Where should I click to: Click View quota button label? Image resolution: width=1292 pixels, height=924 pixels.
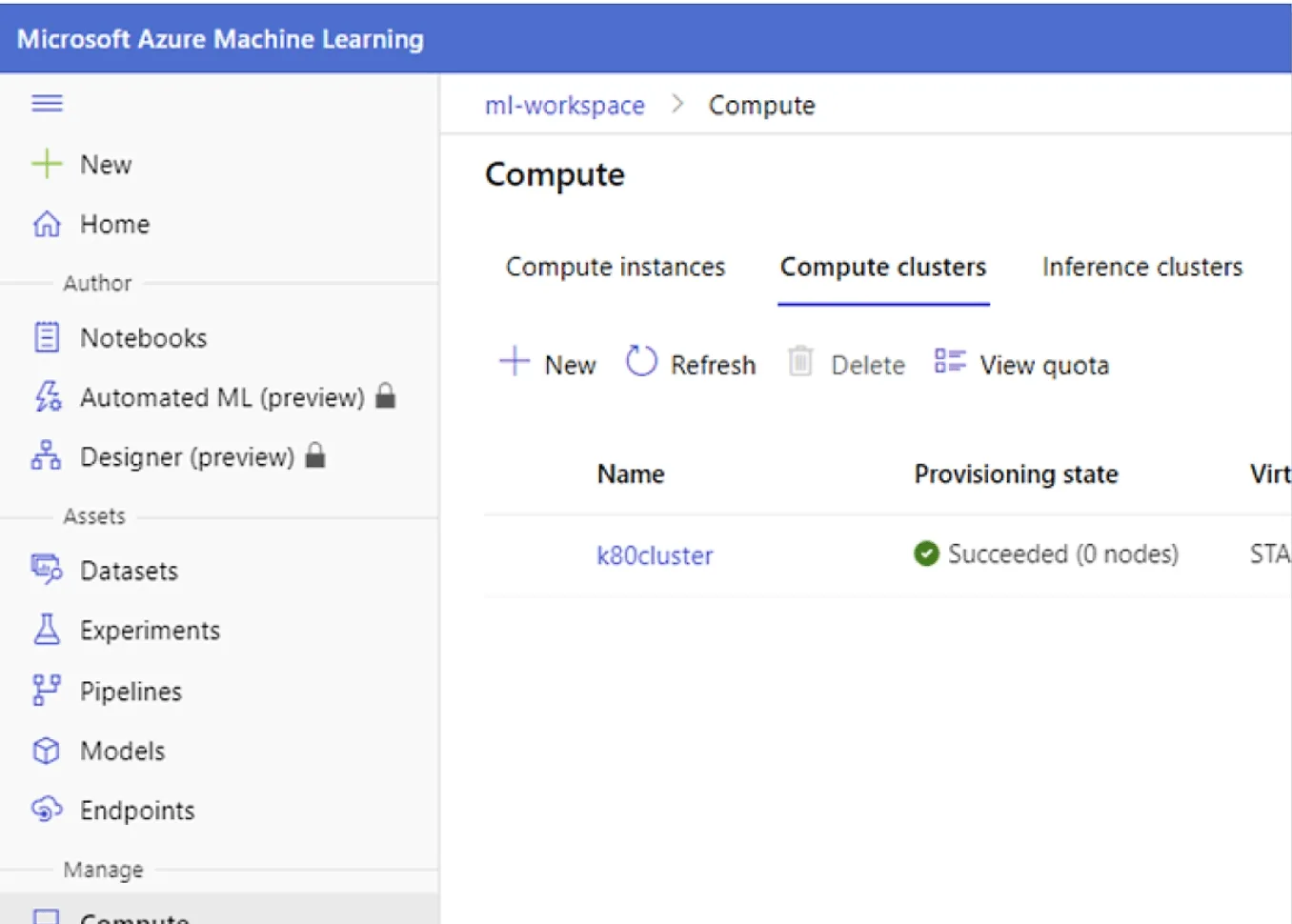pos(1044,365)
